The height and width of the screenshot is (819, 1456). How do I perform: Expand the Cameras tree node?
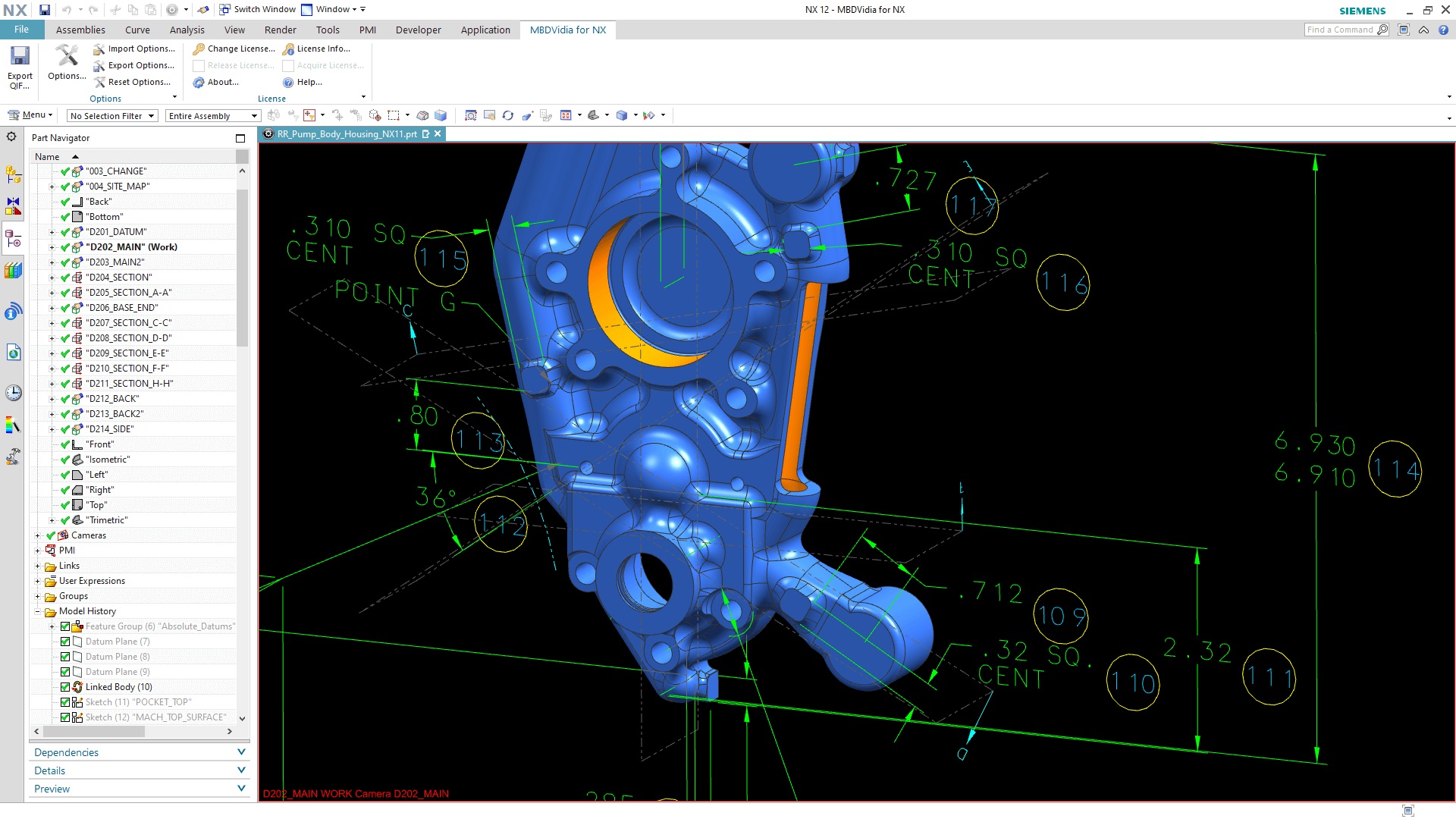coord(37,535)
